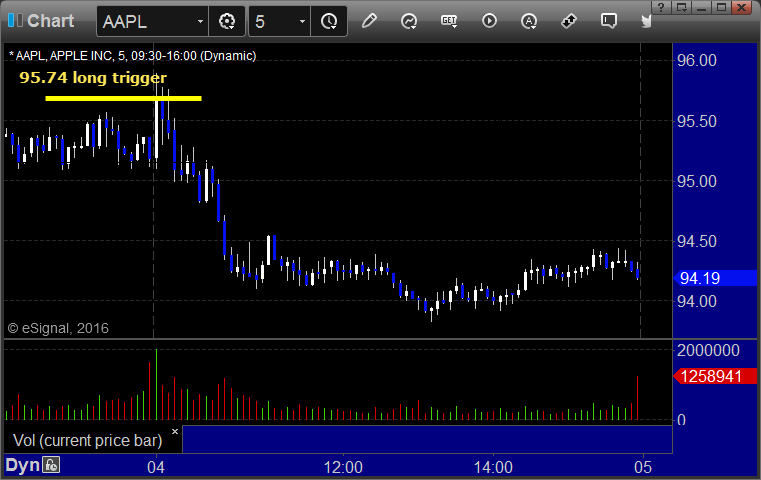This screenshot has height=480, width=761.
Task: Open the help question mark button
Action: tap(661, 7)
